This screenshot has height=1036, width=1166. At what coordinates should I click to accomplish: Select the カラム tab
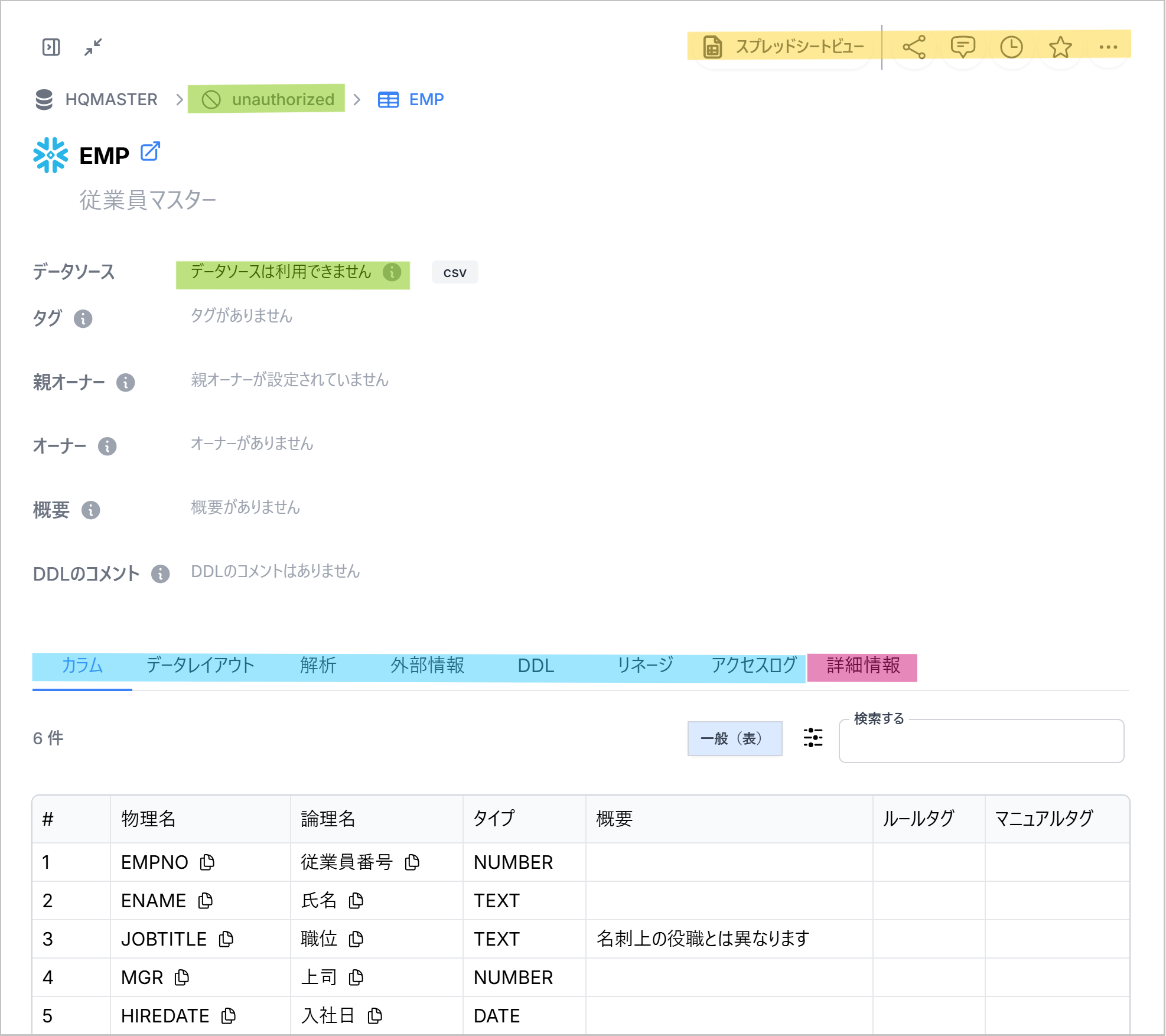[82, 666]
